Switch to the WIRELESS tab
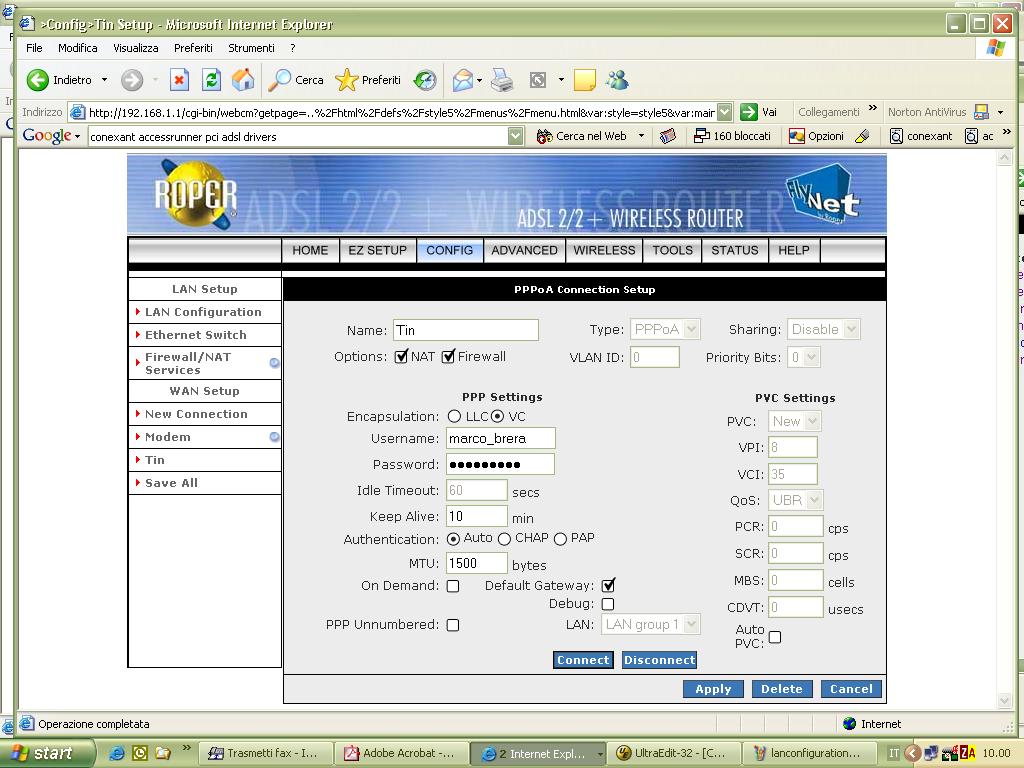1024x768 pixels. pyautogui.click(x=604, y=250)
